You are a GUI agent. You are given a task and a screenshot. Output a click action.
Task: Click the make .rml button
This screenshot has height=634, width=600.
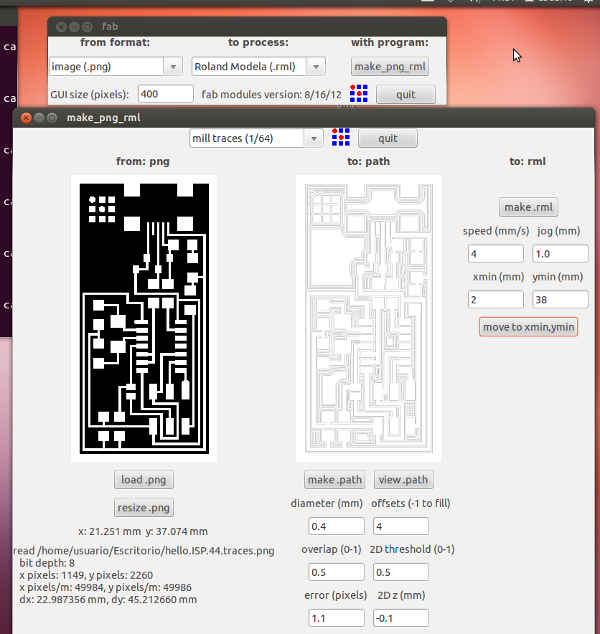coord(528,207)
